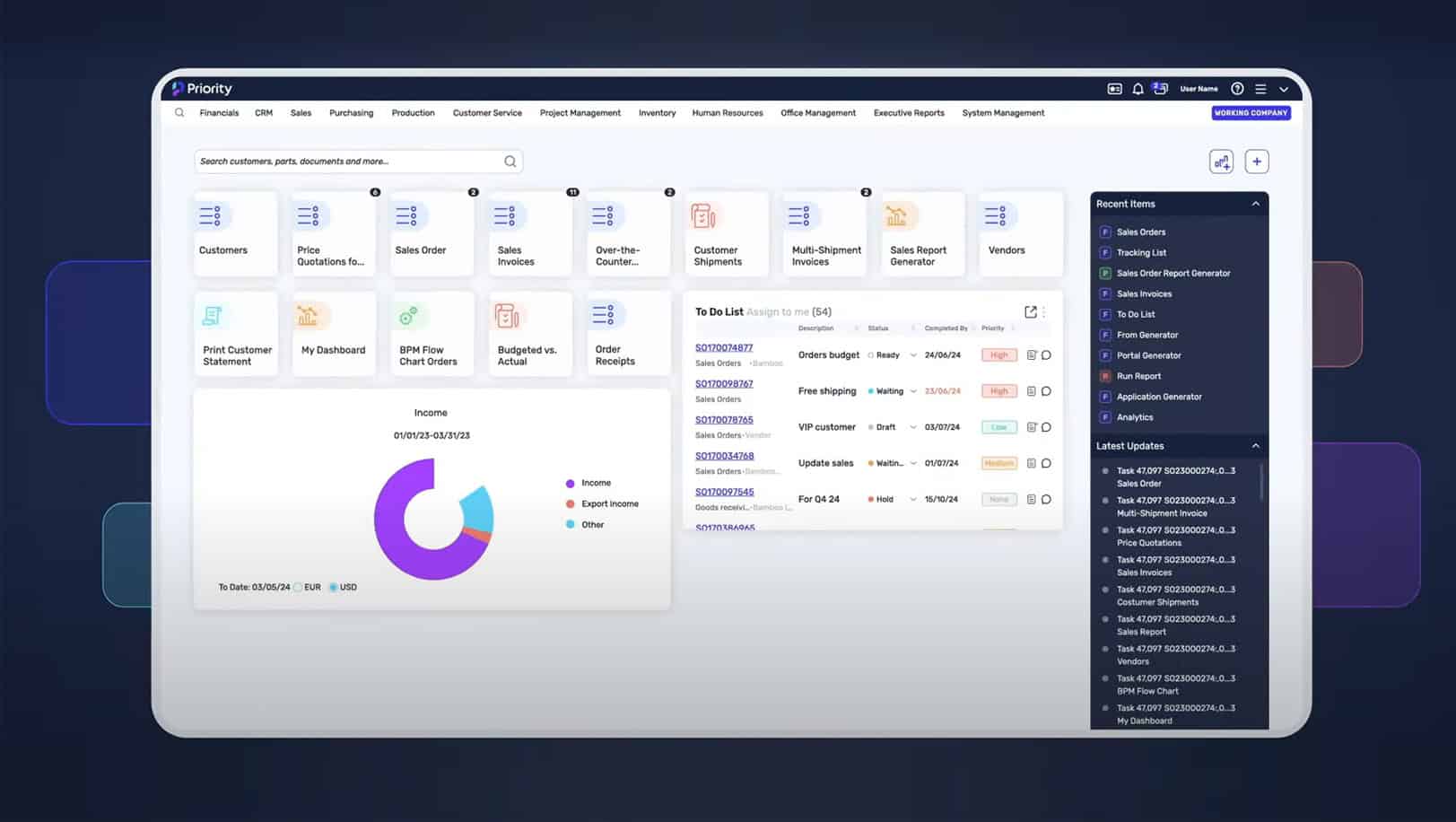Open status dropdown for VIP customer row
This screenshot has height=822, width=1456.
pos(913,427)
